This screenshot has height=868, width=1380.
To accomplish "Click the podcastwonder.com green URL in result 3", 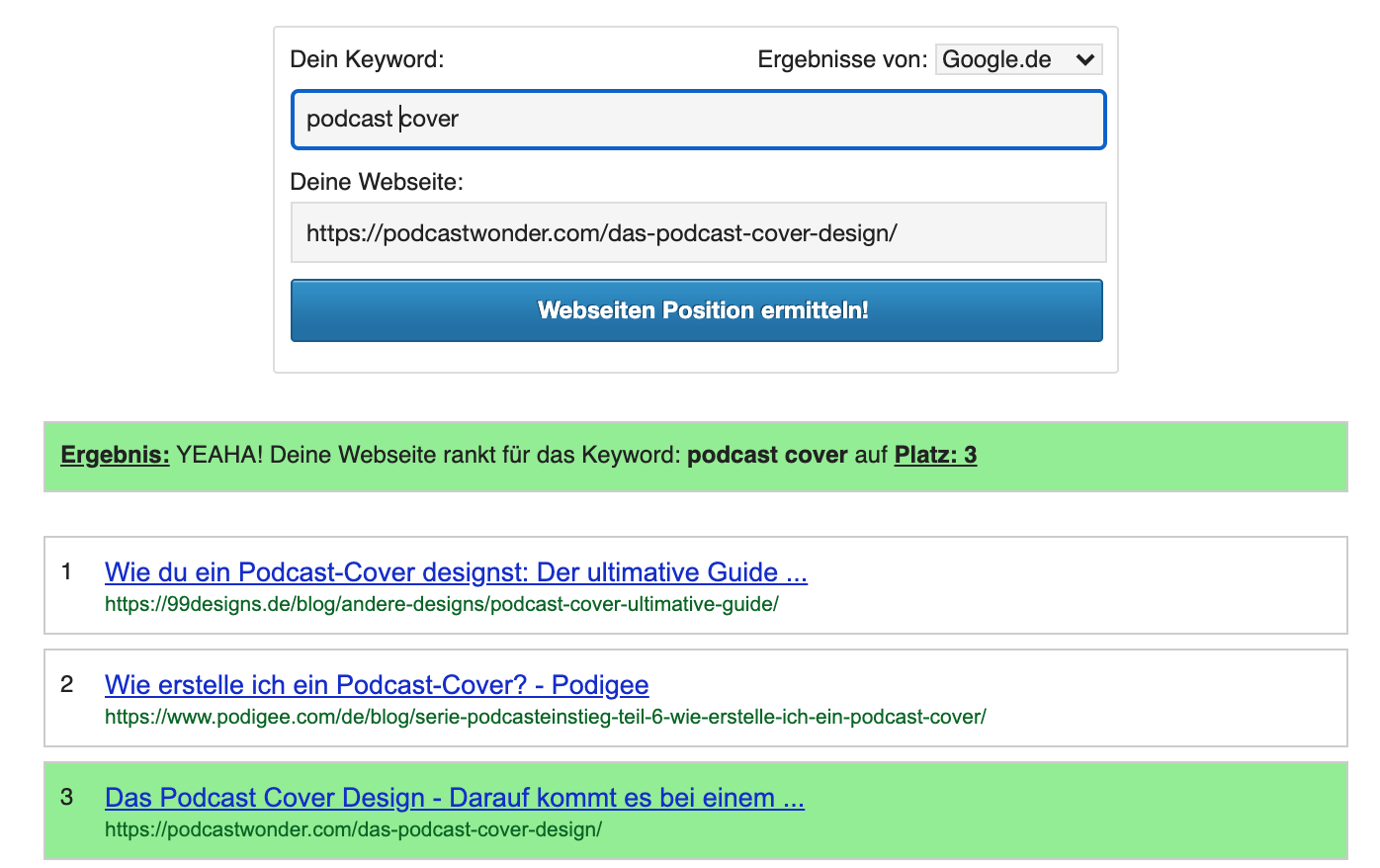I will 354,829.
